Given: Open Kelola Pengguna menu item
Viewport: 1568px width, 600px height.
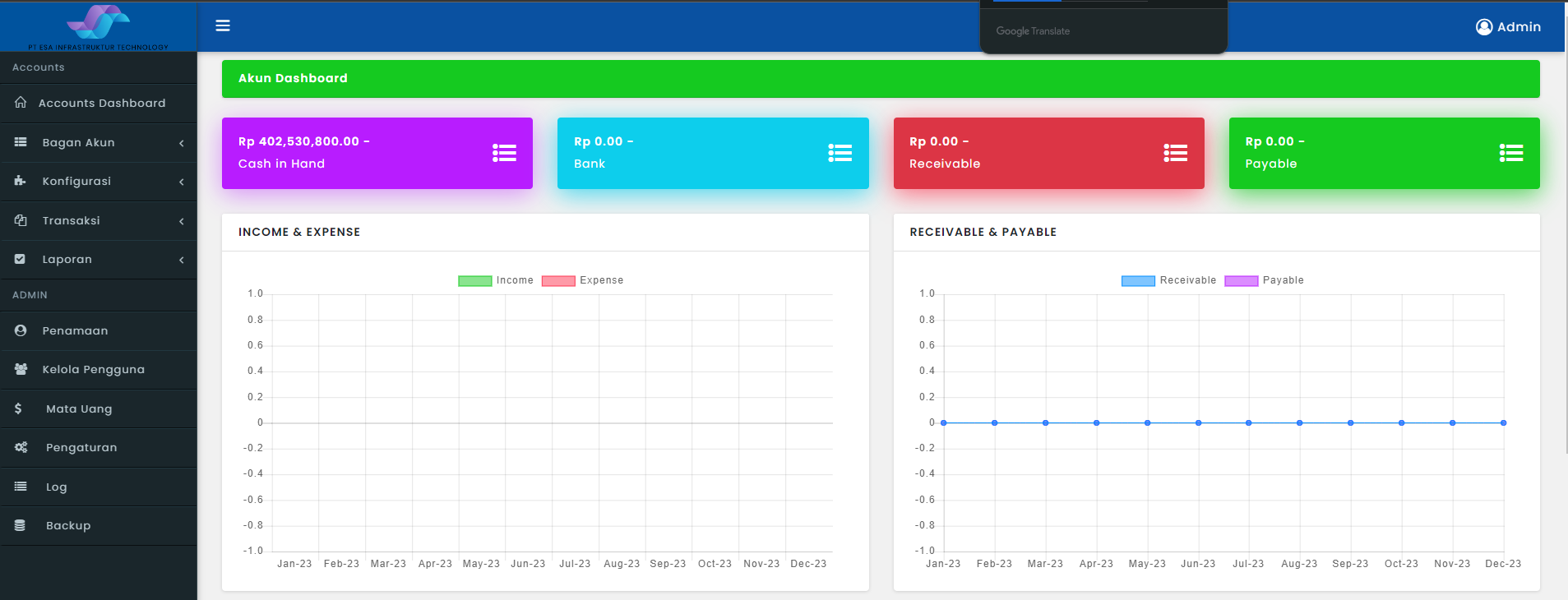Looking at the screenshot, I should 93,369.
